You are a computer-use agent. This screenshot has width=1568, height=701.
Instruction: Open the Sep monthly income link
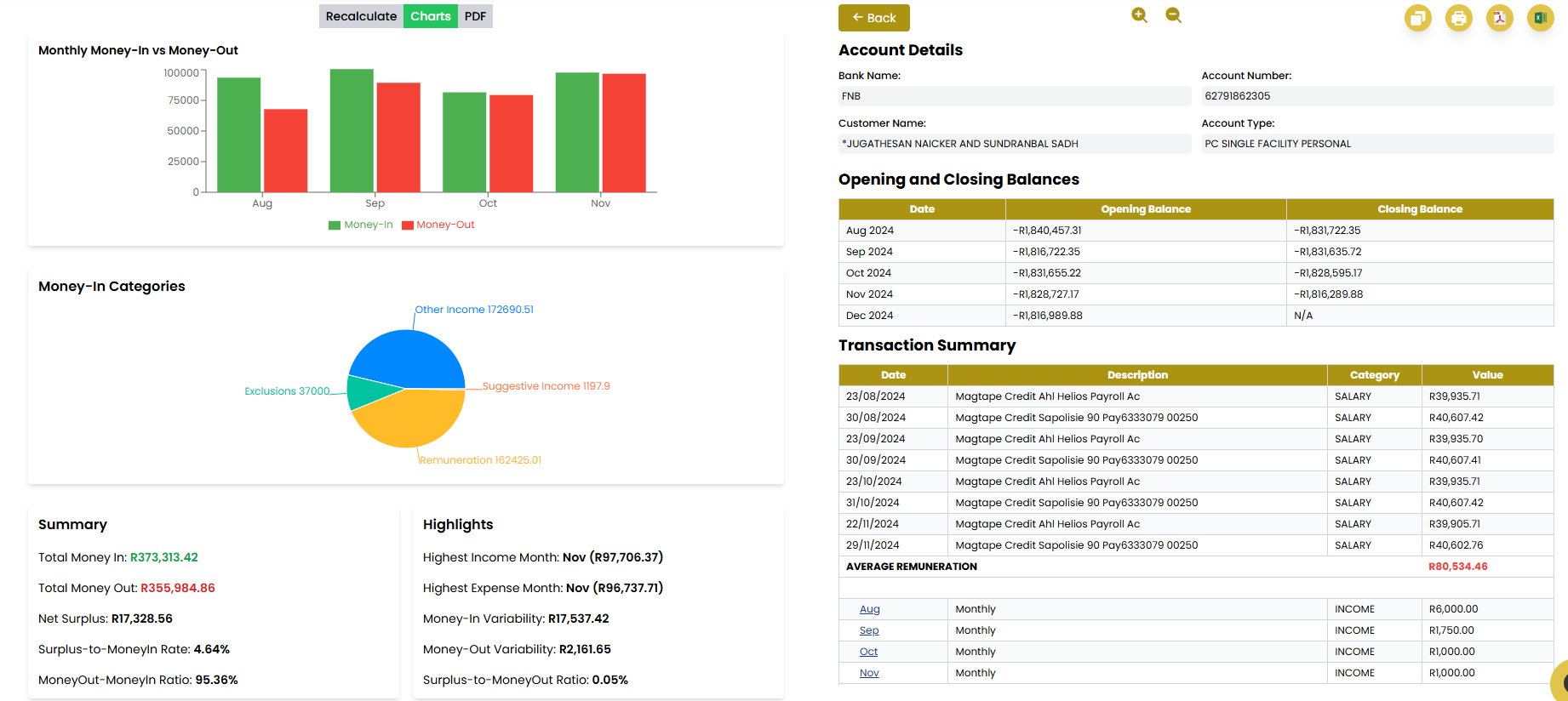[868, 630]
